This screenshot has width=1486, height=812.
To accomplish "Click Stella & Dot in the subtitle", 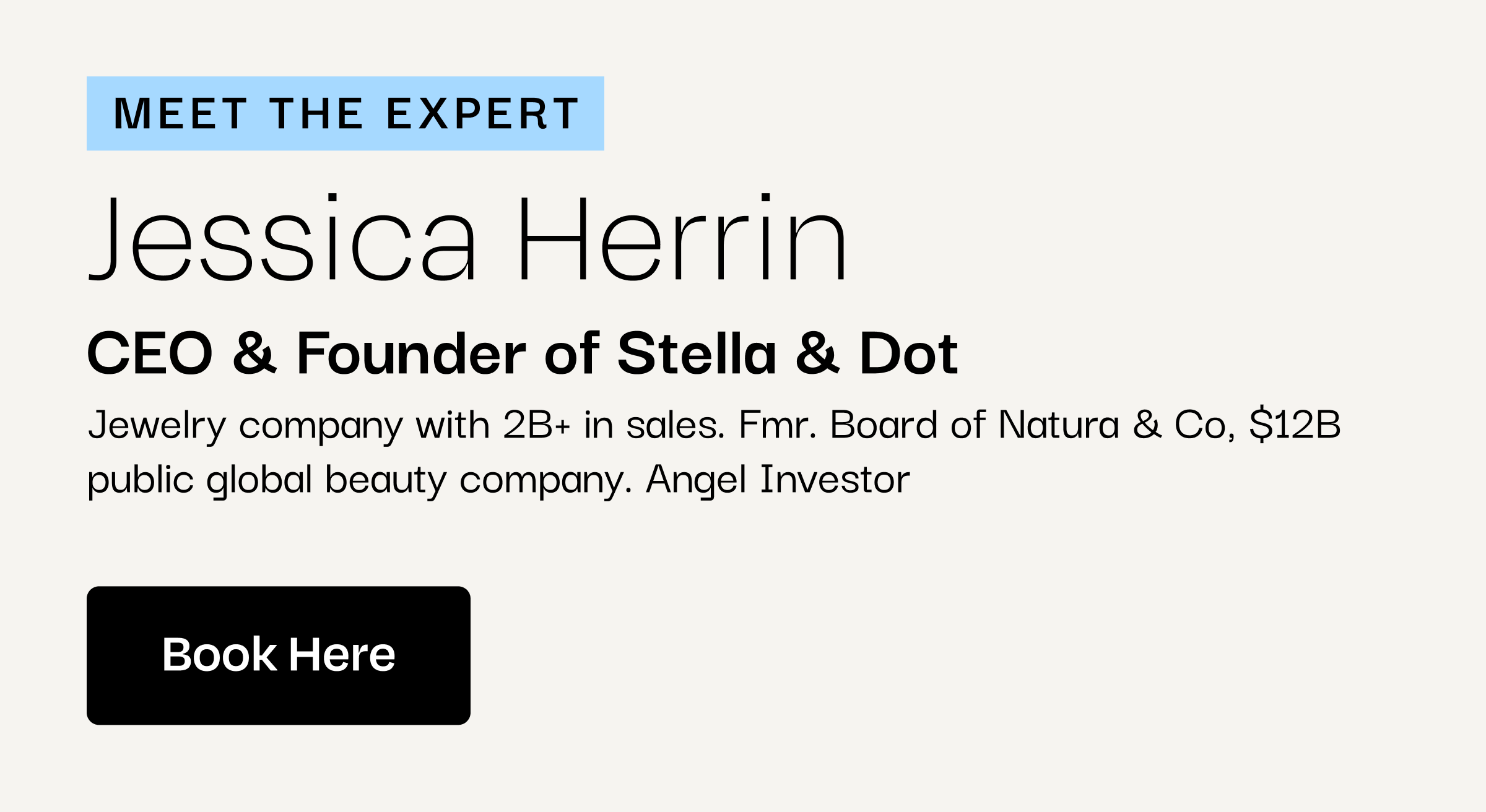I will pos(788,353).
